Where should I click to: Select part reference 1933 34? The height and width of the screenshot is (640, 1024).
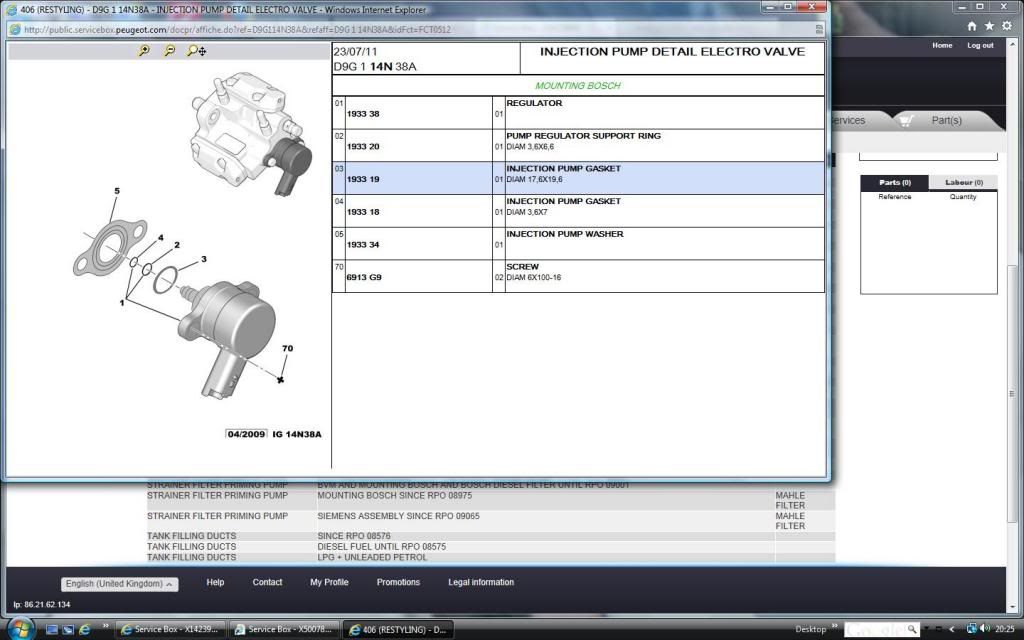tap(363, 244)
